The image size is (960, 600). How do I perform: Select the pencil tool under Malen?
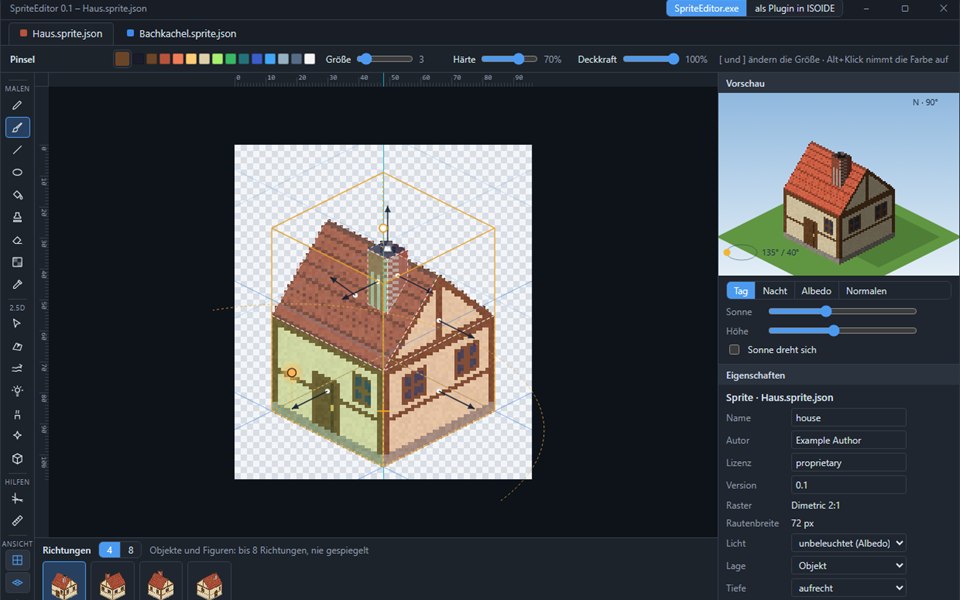[x=17, y=105]
